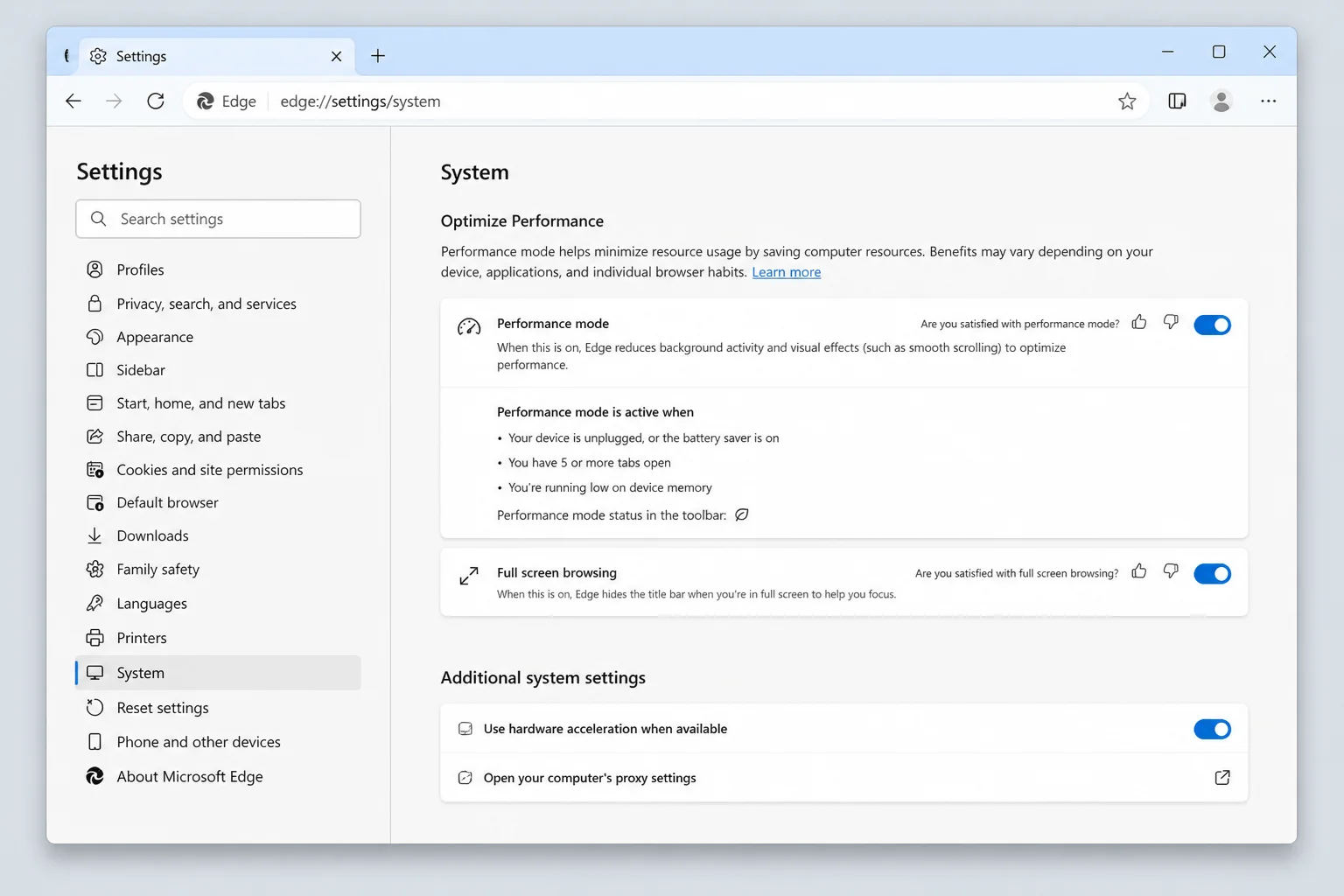Screen dimensions: 1344x896
Task: Open Phone and other devices
Action: 218,742
